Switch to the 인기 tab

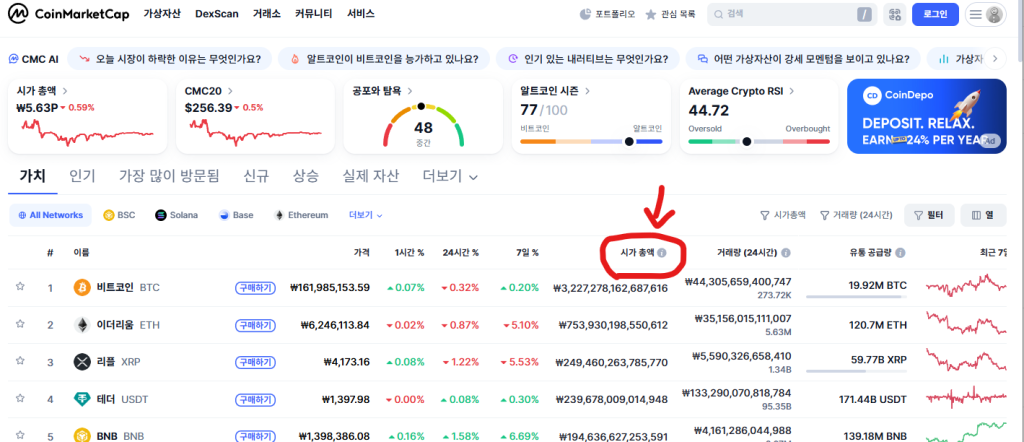pos(82,176)
